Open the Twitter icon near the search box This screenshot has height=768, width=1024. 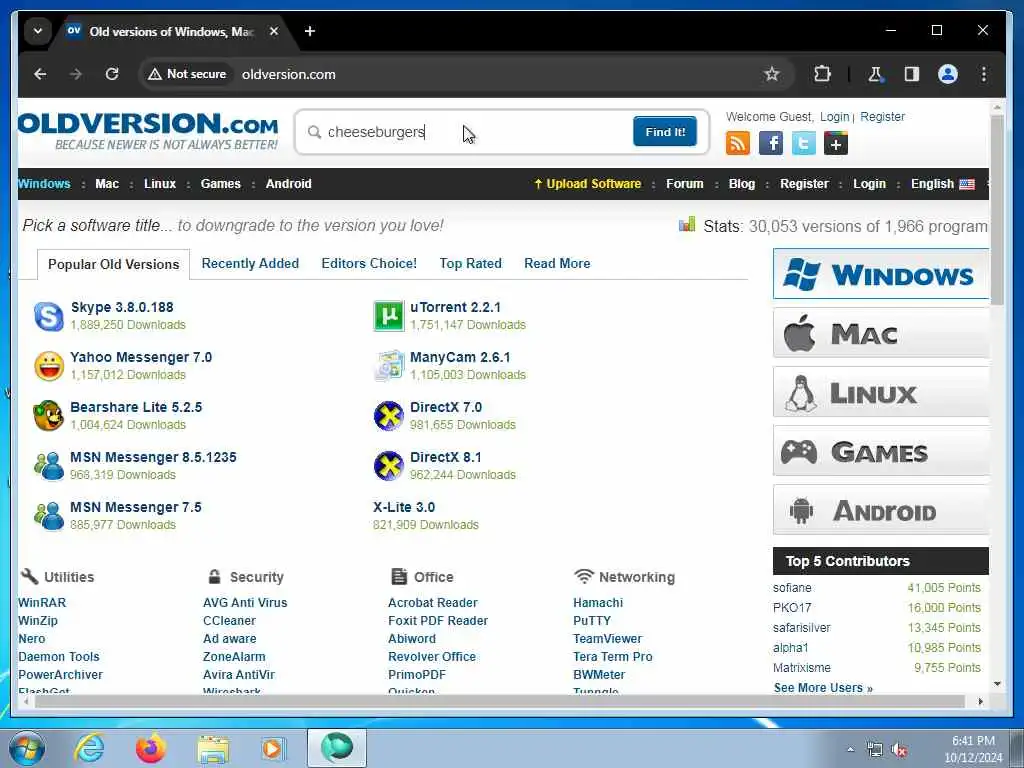803,143
